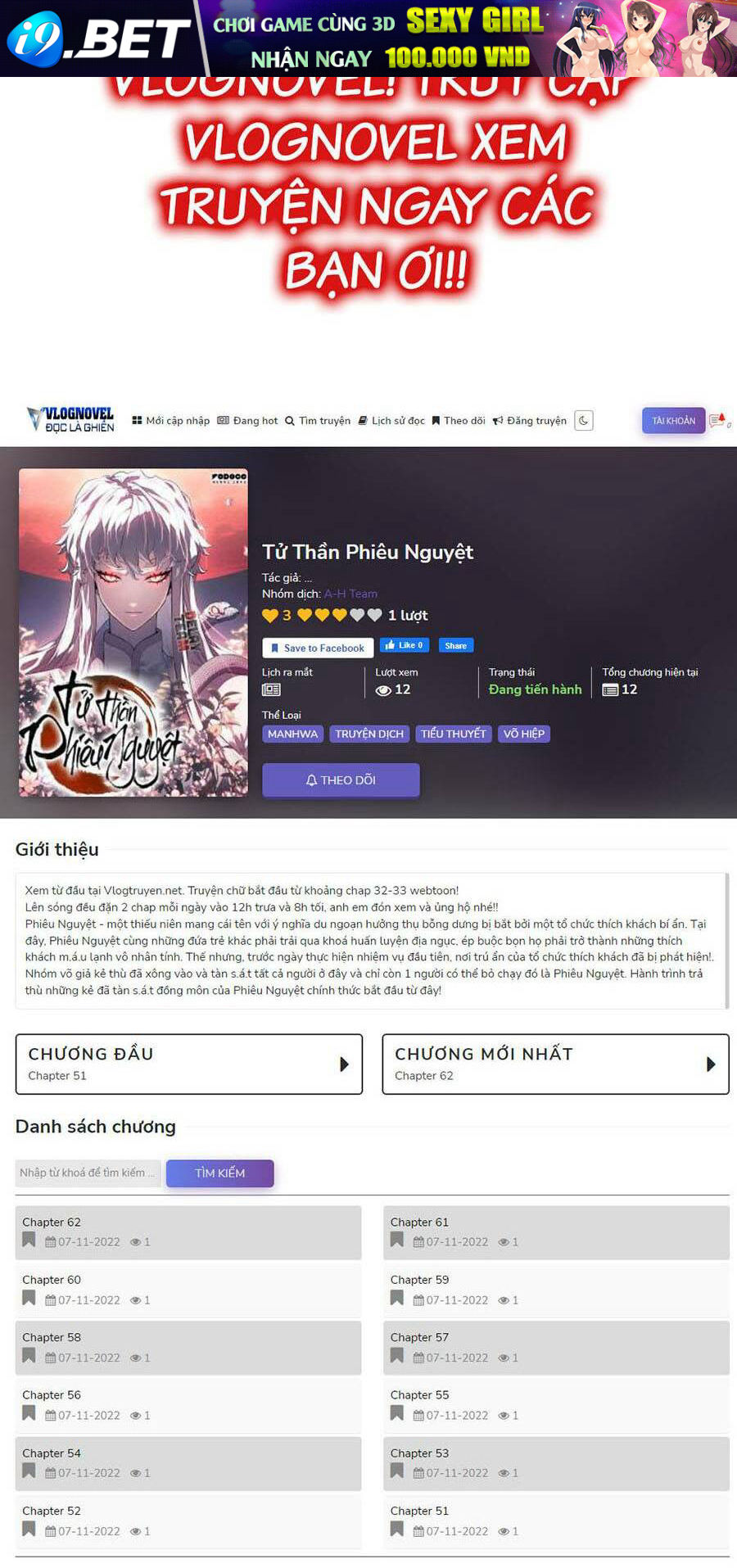
Task: Bookmark Chapter 58 with flag icon
Action: (x=29, y=1355)
